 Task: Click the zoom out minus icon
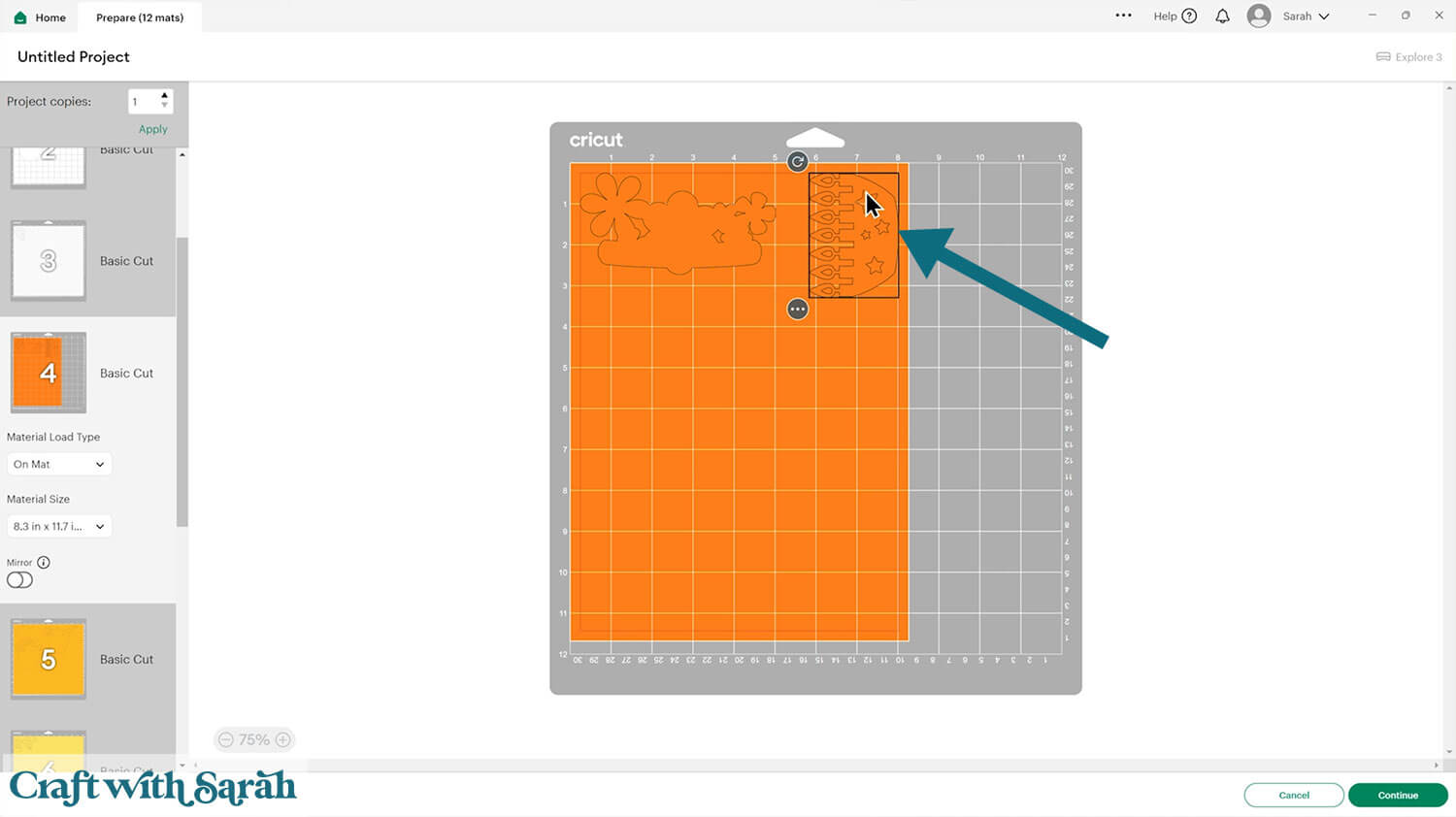click(225, 739)
